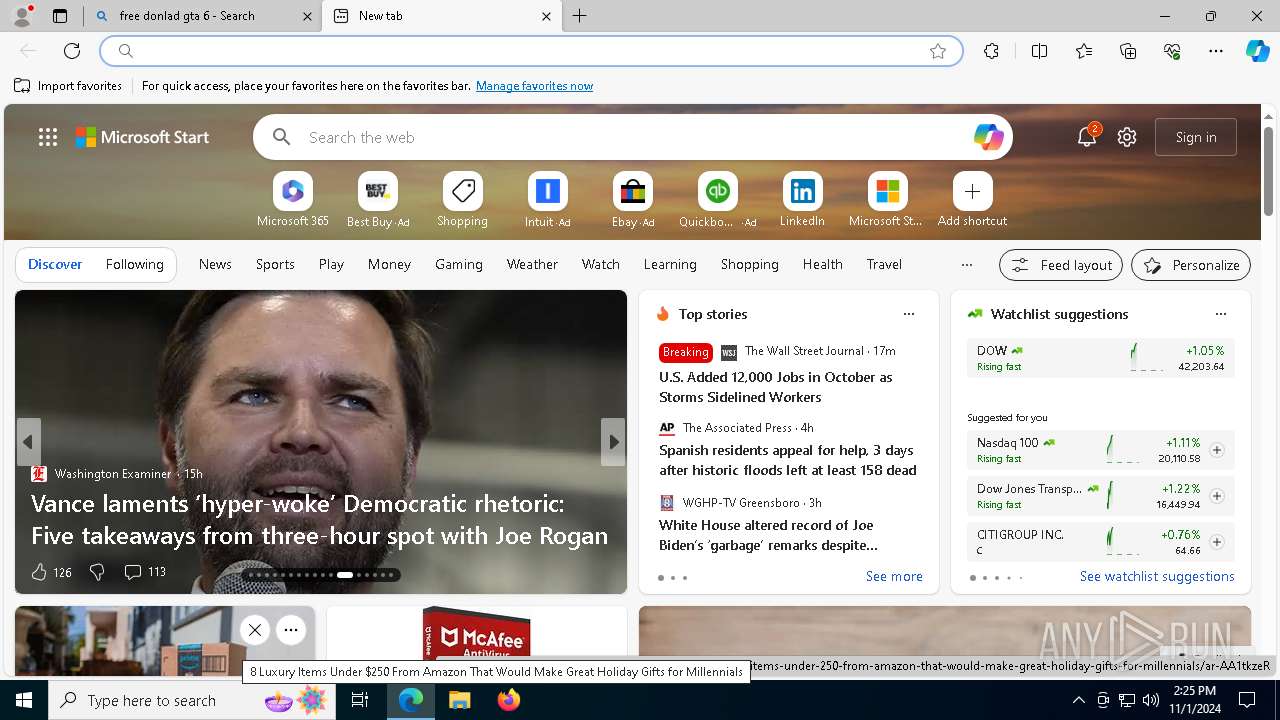
Task: Open Browser essentials heart icon
Action: tap(1172, 51)
